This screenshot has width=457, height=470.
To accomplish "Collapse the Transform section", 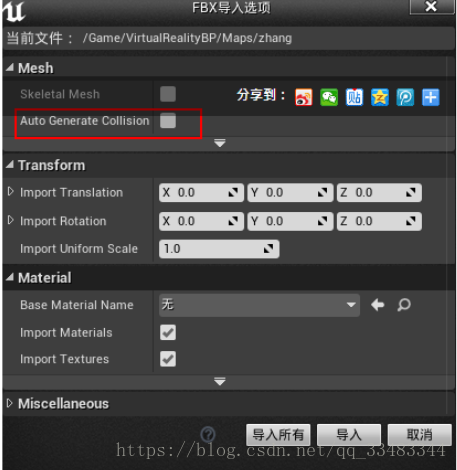I will [10, 164].
